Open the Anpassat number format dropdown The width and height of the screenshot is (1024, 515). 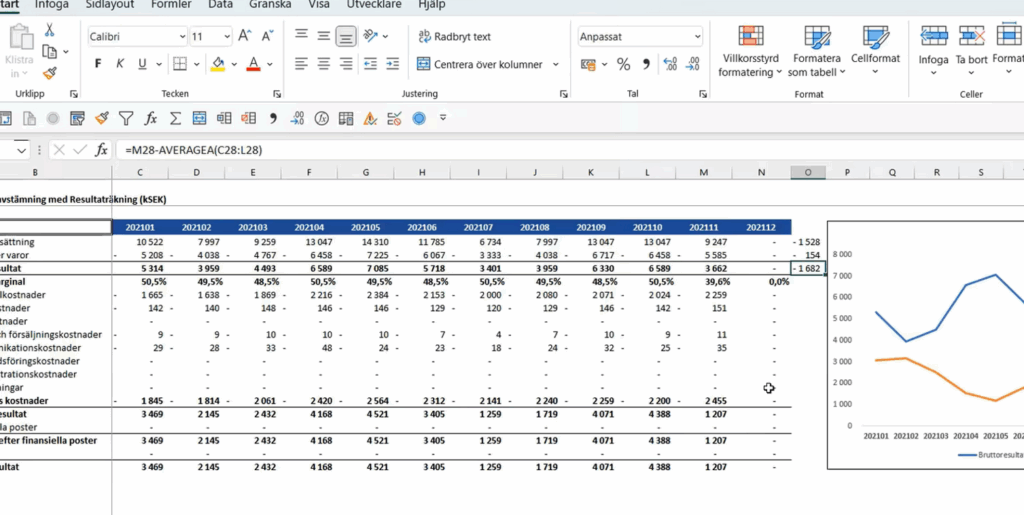(x=640, y=37)
